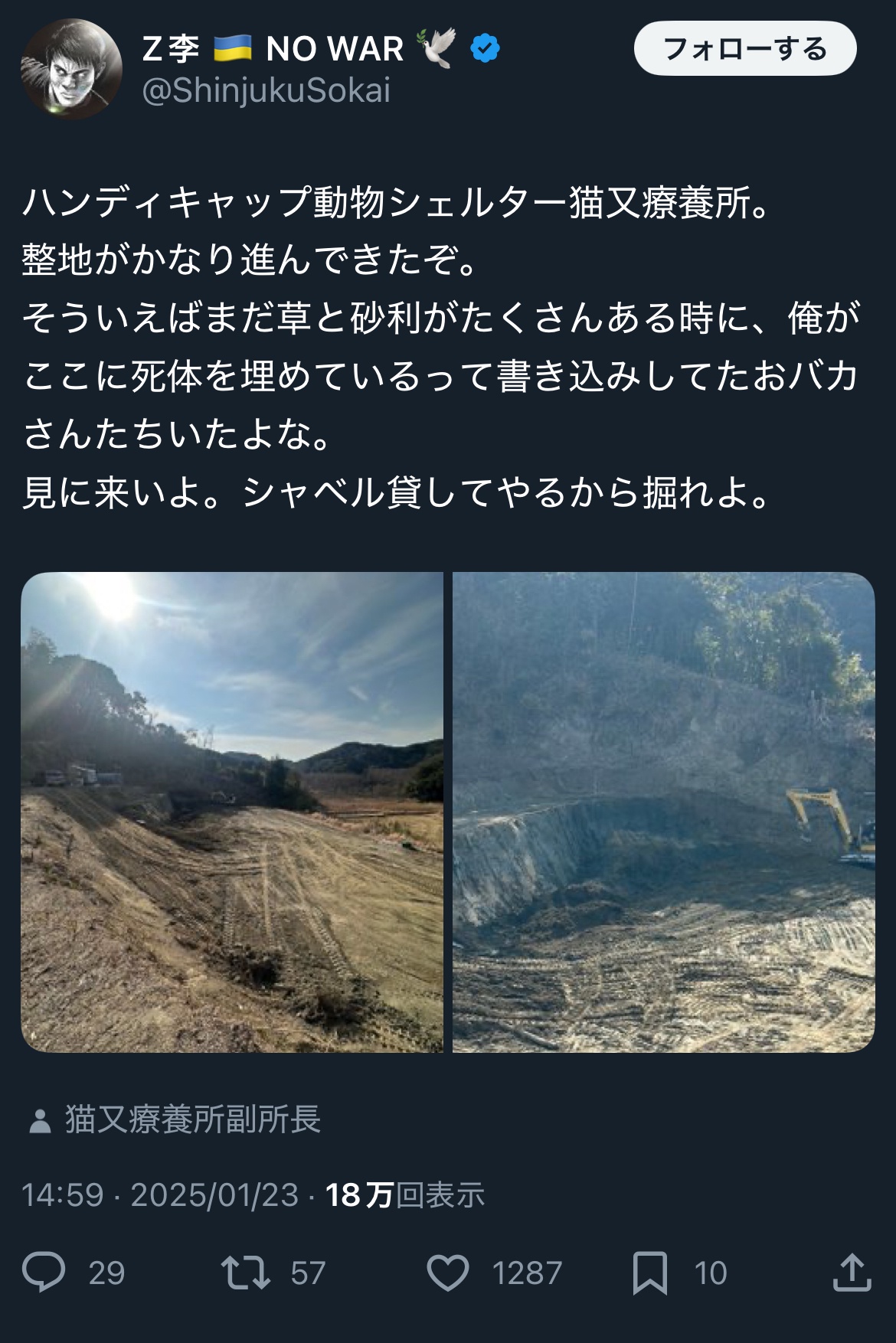Tap the retweet arrows icon
The image size is (896, 1343).
click(245, 1272)
